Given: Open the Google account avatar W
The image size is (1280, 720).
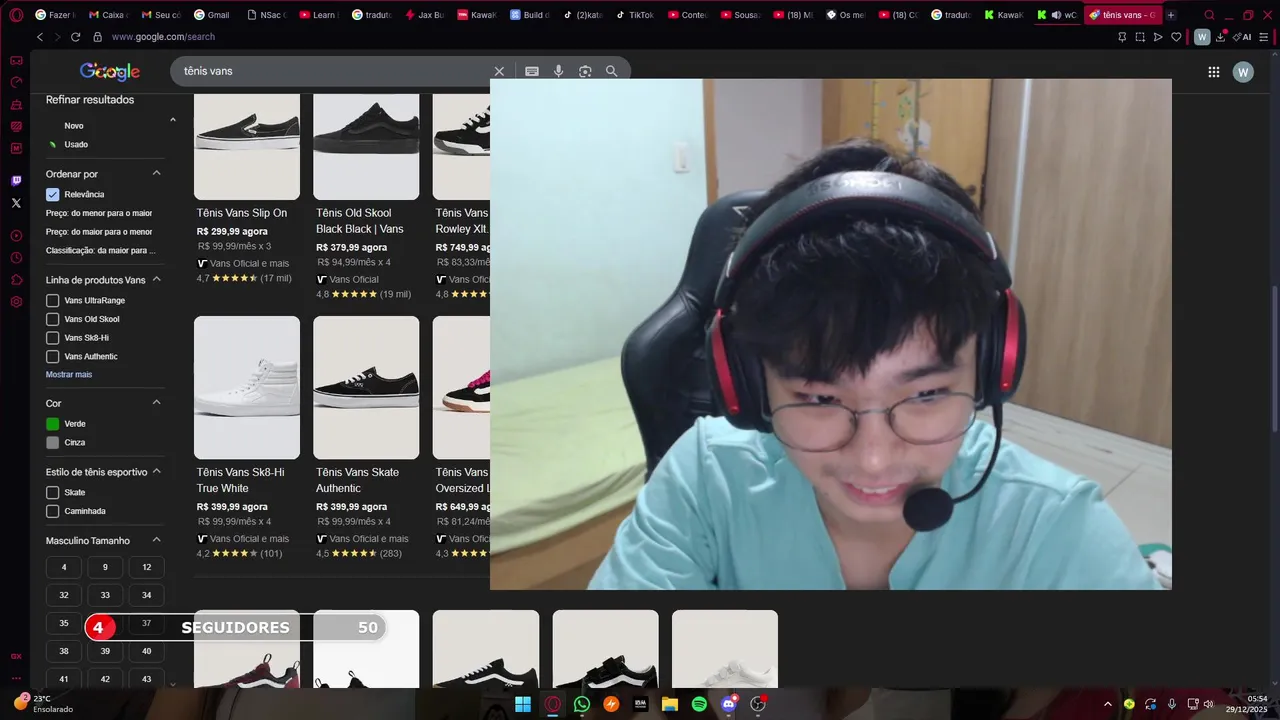Looking at the screenshot, I should [1243, 72].
